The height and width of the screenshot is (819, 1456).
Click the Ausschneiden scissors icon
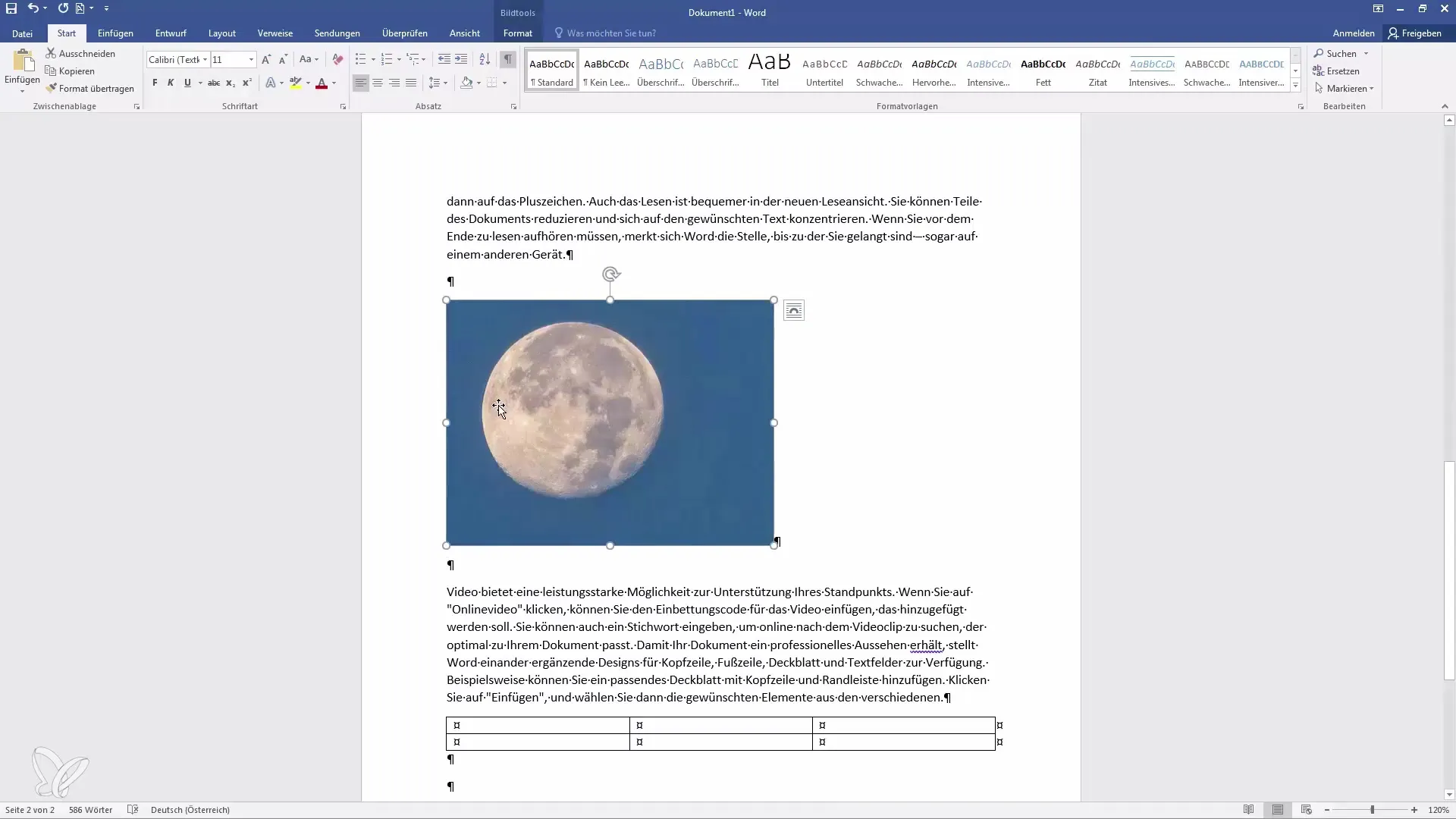[x=51, y=53]
